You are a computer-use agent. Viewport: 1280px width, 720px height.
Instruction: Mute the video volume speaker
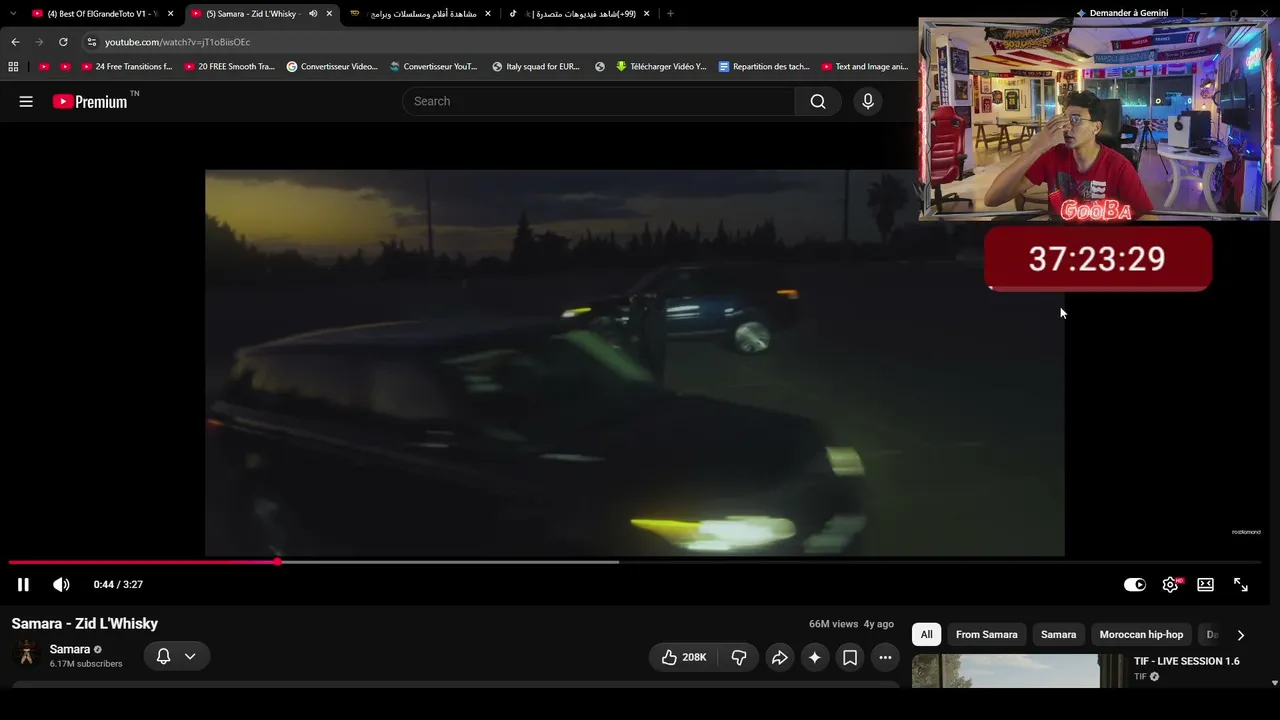coord(61,585)
